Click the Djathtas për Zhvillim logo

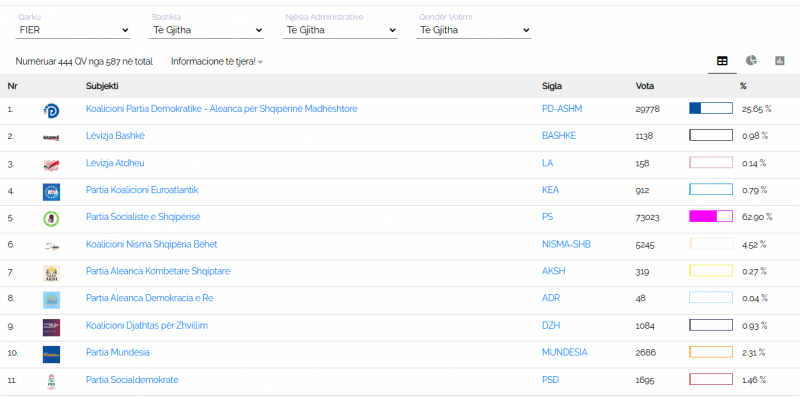point(51,327)
